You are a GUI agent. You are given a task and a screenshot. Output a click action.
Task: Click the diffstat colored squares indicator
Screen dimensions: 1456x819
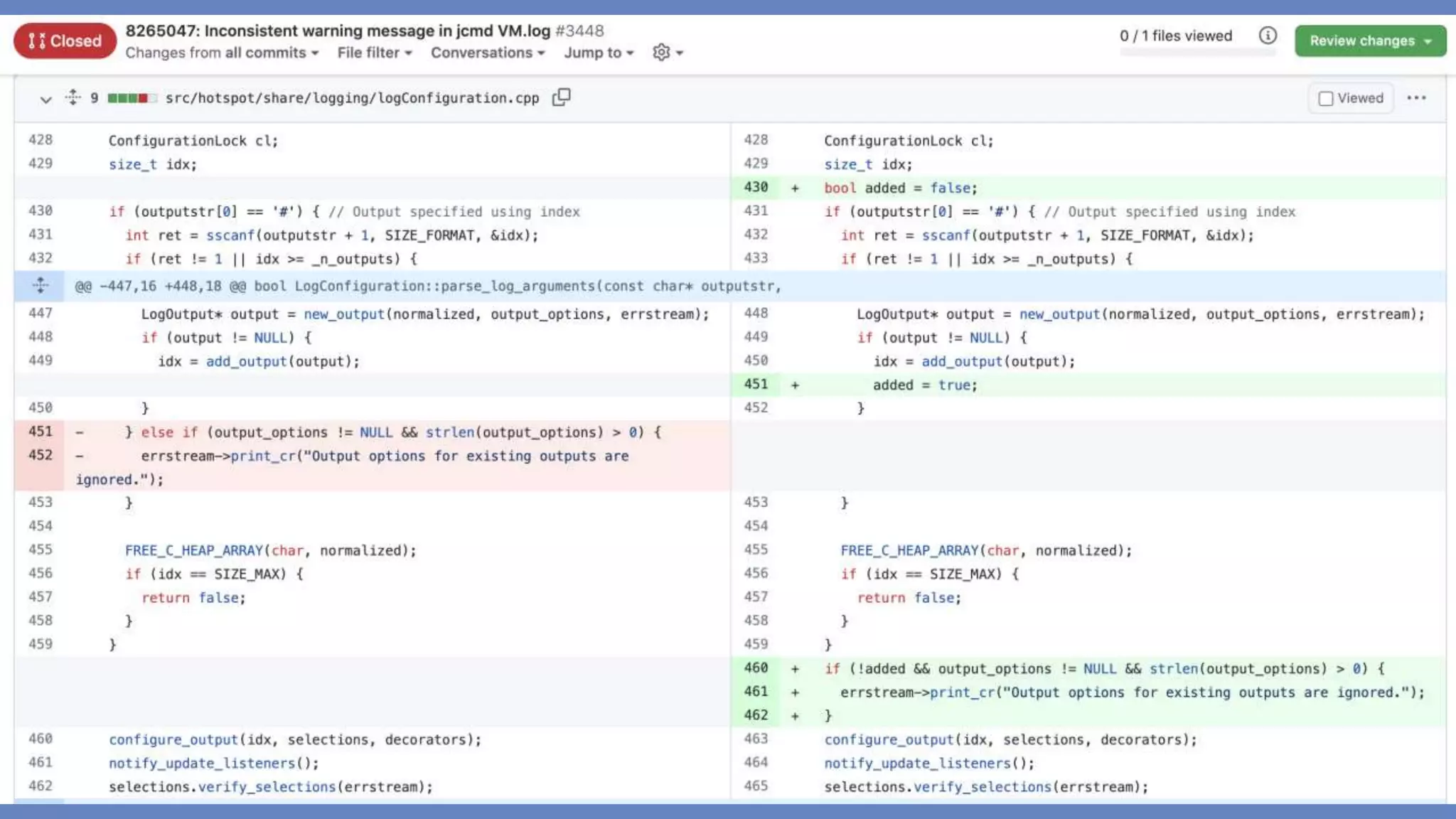(132, 98)
